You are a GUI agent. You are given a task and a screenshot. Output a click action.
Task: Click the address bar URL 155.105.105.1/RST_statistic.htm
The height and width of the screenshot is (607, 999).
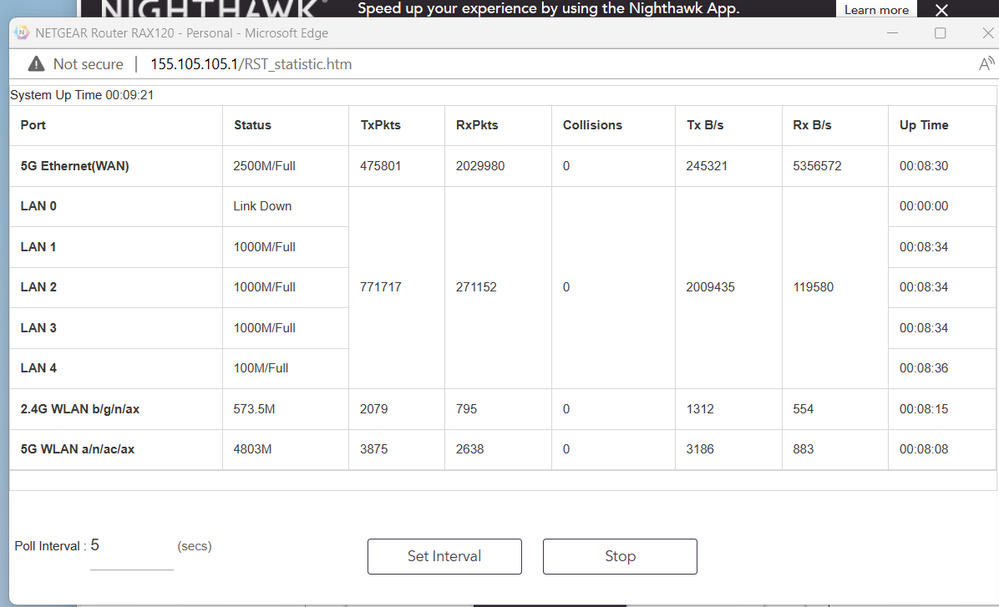[251, 64]
